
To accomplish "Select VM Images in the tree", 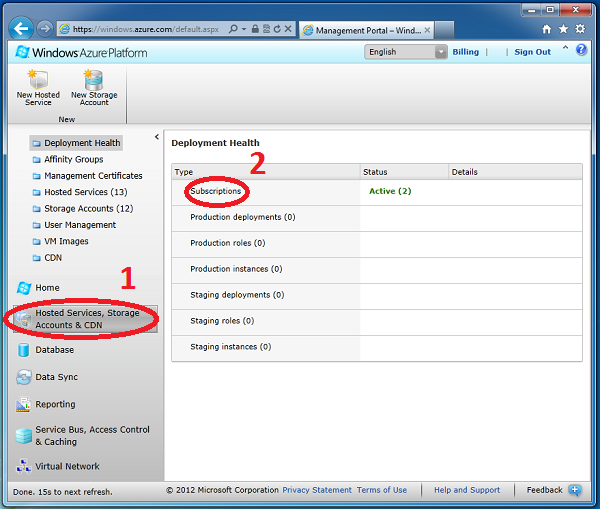I will (66, 241).
